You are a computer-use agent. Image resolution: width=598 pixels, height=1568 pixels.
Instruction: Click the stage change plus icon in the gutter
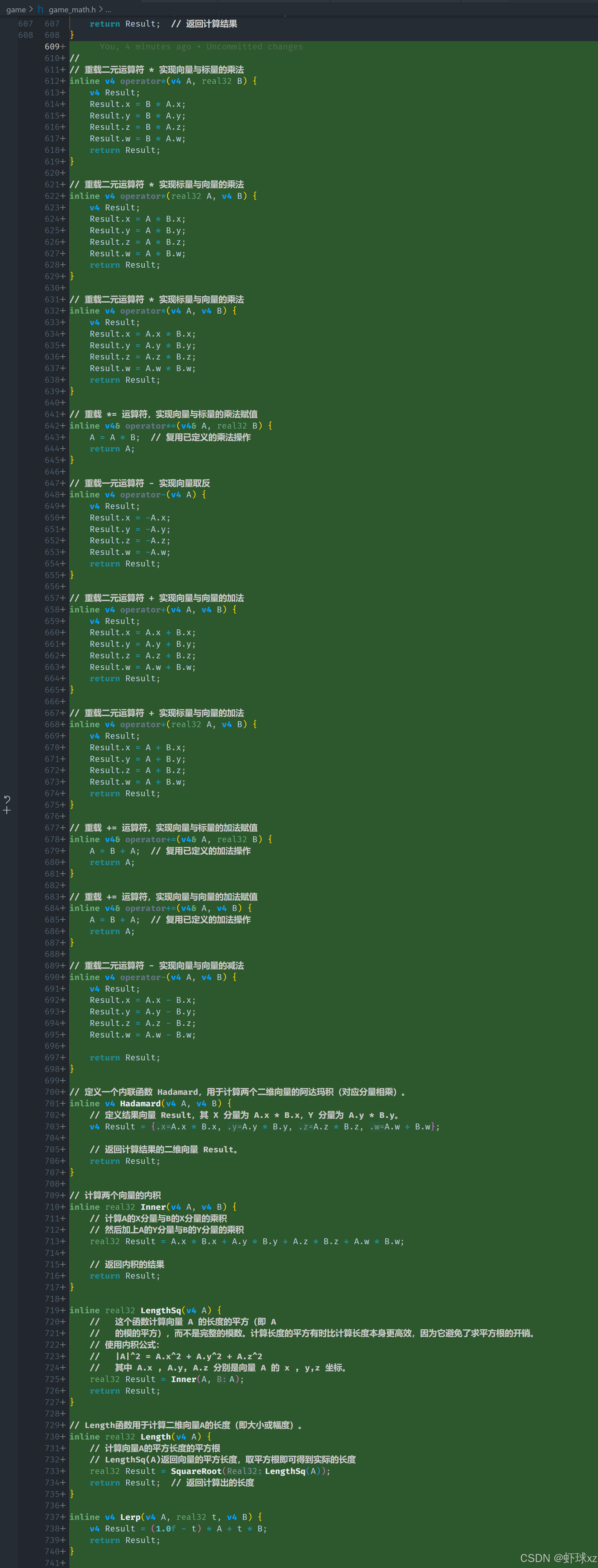click(7, 810)
